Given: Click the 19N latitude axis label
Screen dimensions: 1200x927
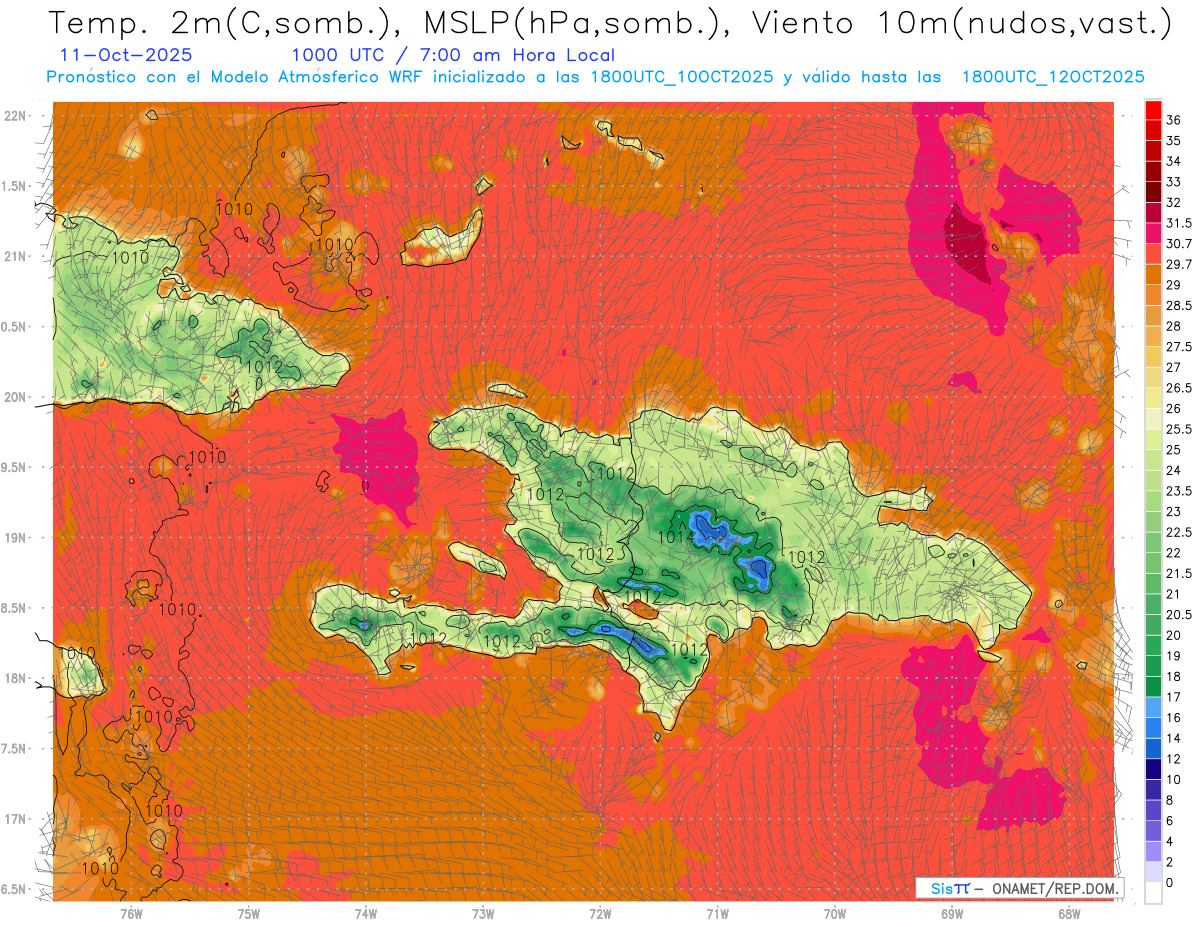Looking at the screenshot, I should 17,538.
